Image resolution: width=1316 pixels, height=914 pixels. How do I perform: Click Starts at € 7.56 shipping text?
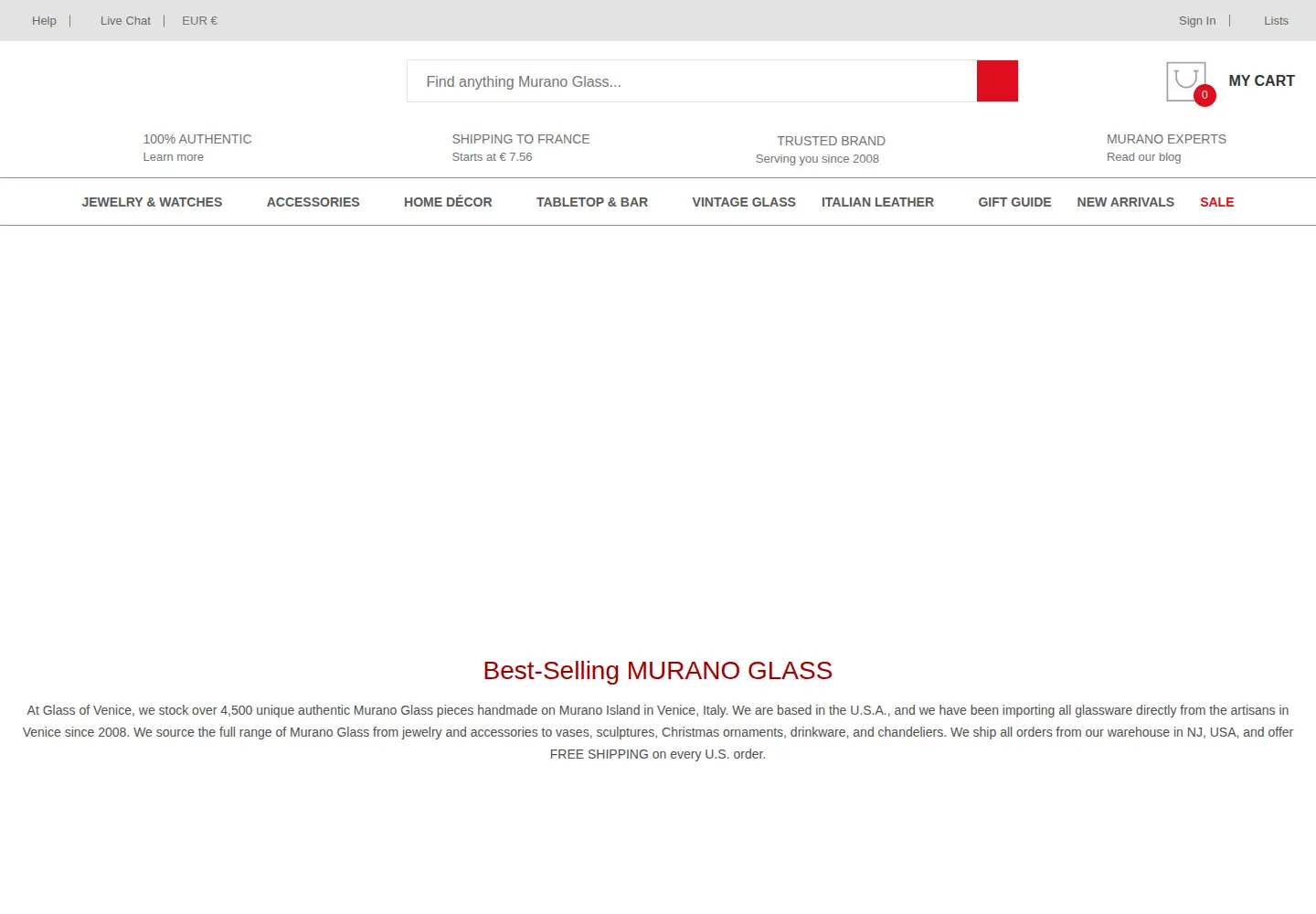[x=492, y=157]
